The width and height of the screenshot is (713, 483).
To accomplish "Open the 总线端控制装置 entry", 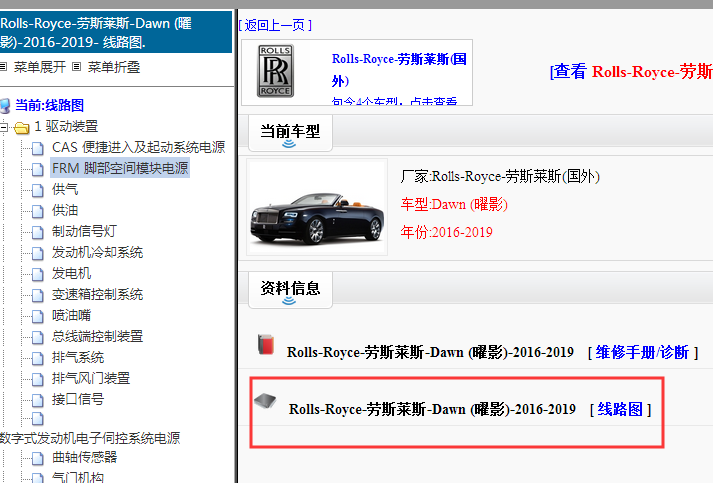I will tap(97, 336).
